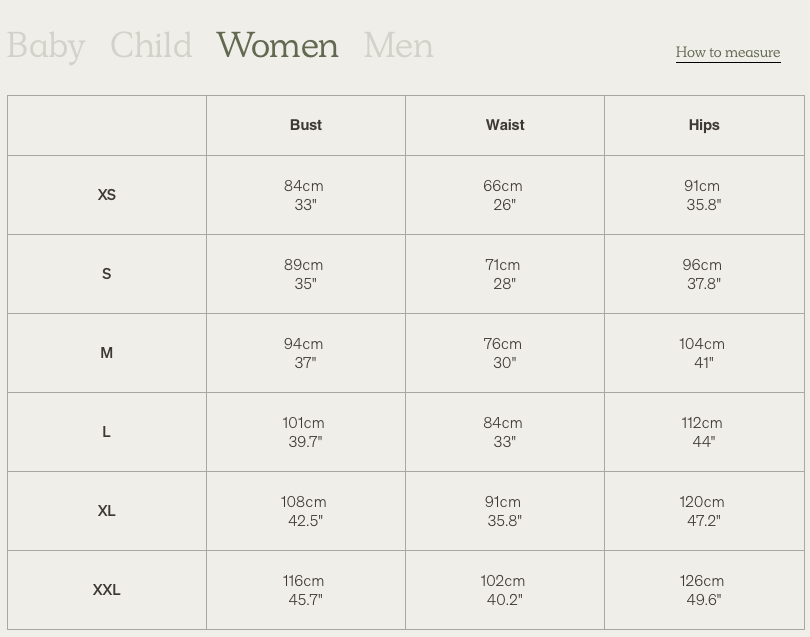
Task: Click the Waist column header
Action: pos(505,125)
